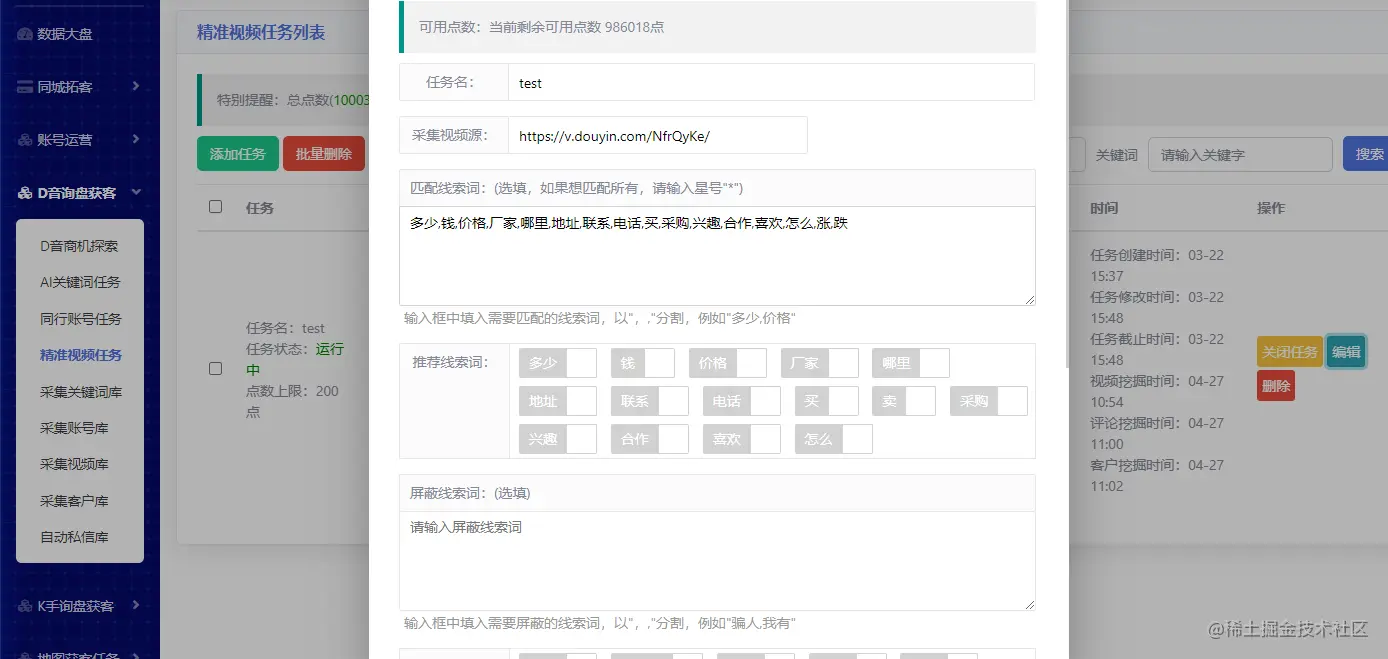Click the 数据大盘 sidebar label

point(65,34)
